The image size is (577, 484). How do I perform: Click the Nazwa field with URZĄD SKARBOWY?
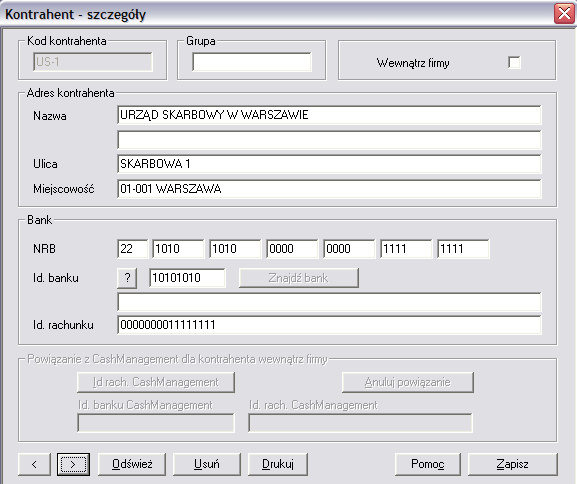[x=329, y=115]
